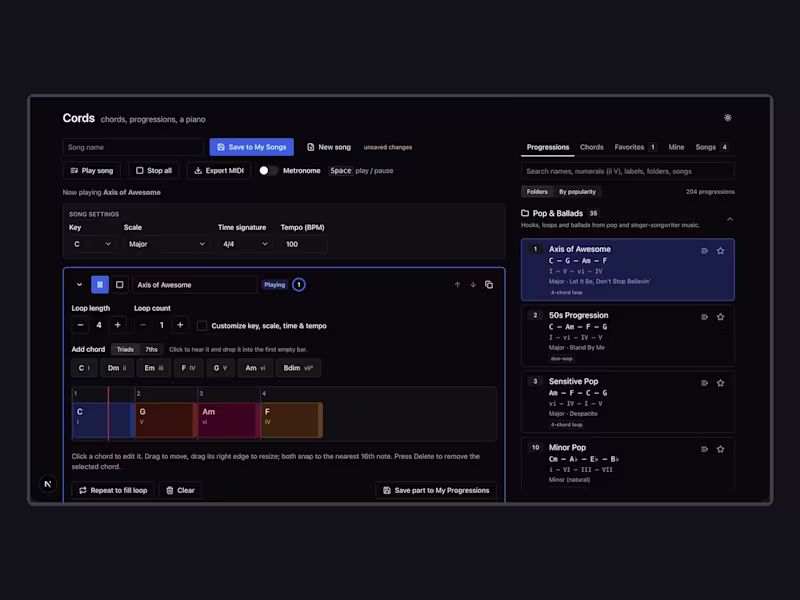
Task: Add the F IV chord
Action: pos(188,368)
